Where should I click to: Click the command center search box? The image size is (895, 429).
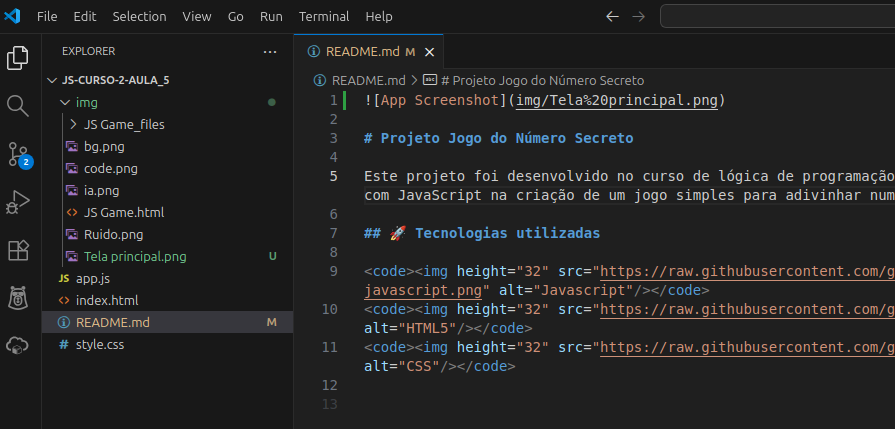pyautogui.click(x=777, y=16)
